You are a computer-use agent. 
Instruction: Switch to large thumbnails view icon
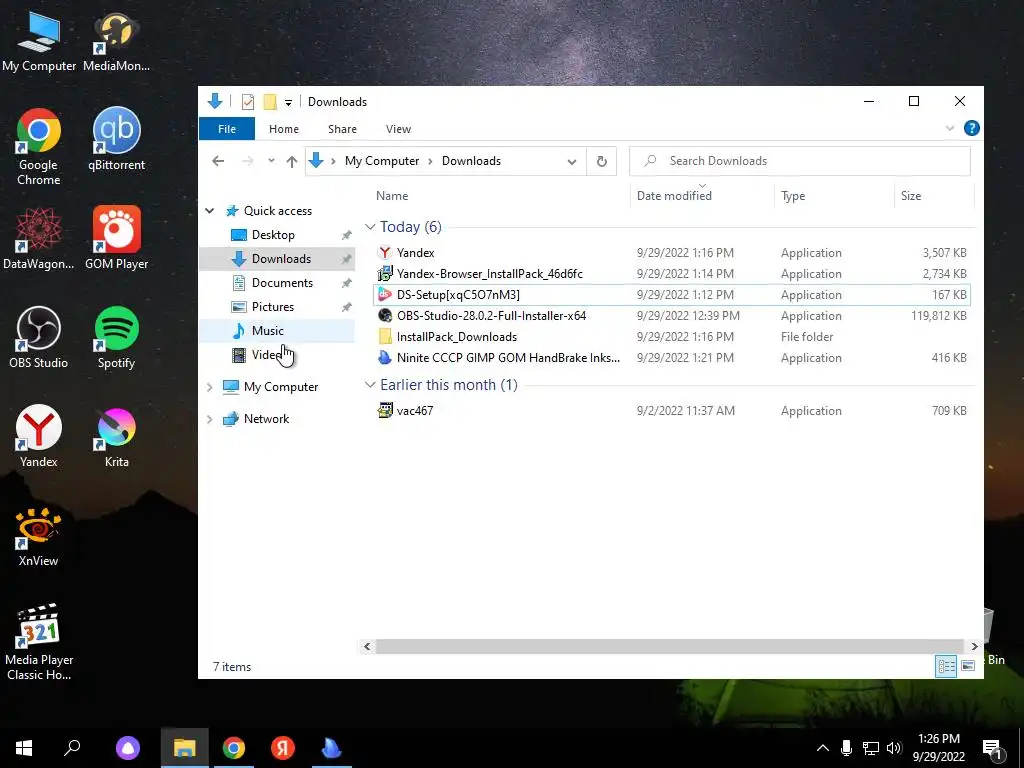pyautogui.click(x=968, y=665)
